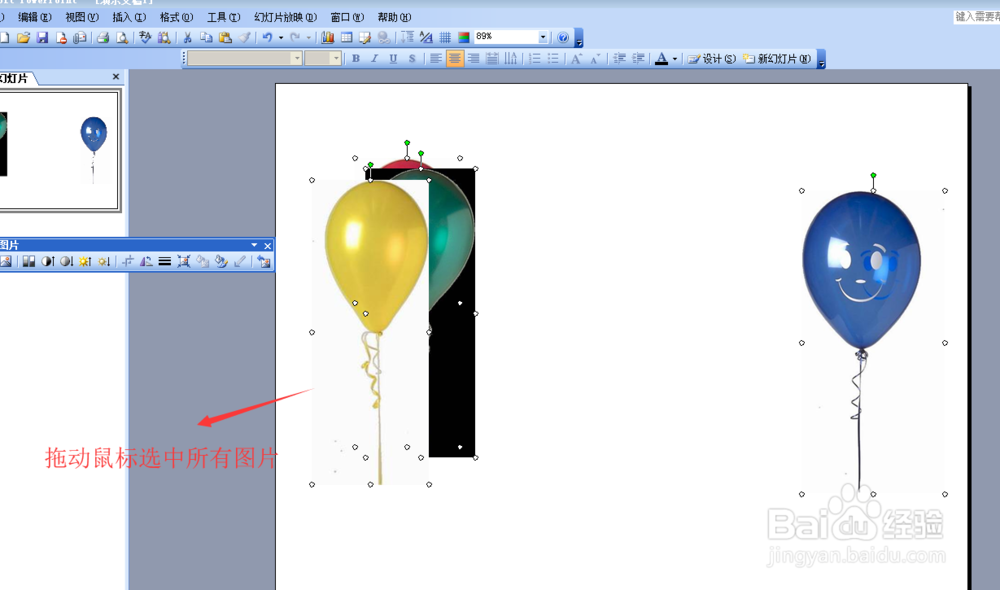
Task: Click the Compress Pictures icon
Action: pos(184,262)
